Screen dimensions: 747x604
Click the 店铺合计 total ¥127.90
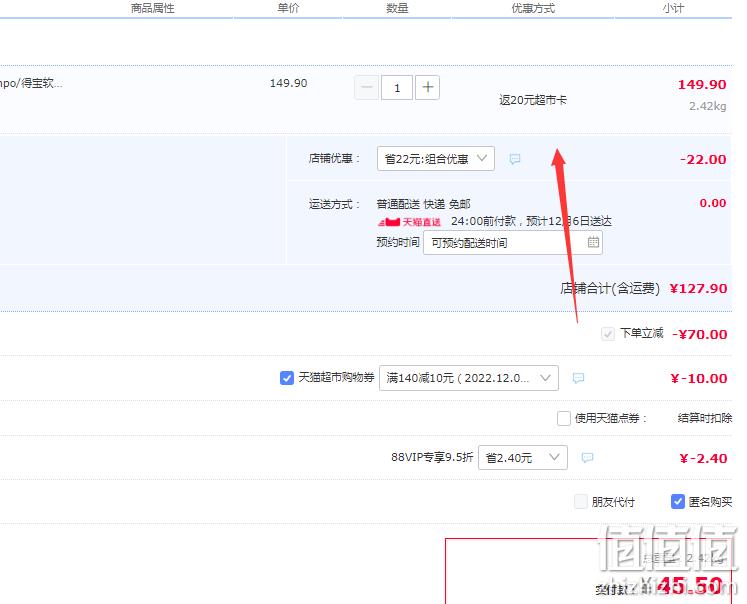click(x=698, y=288)
